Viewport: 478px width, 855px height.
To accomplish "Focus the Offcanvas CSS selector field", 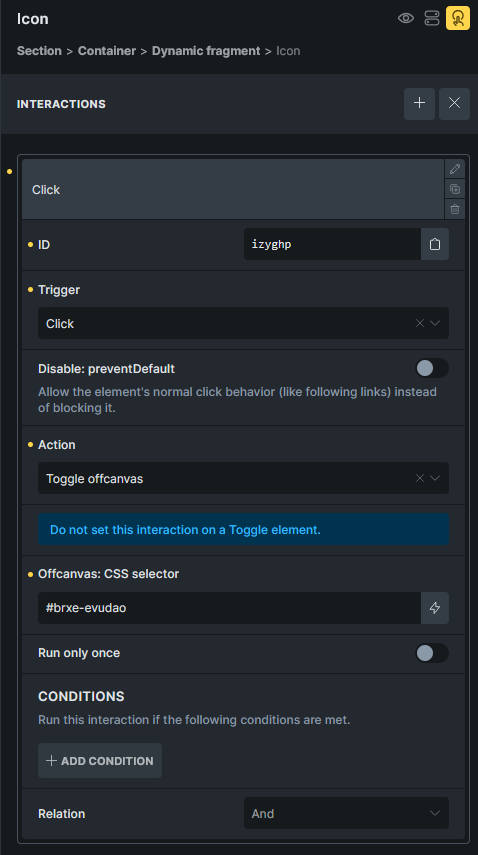I will coord(229,608).
